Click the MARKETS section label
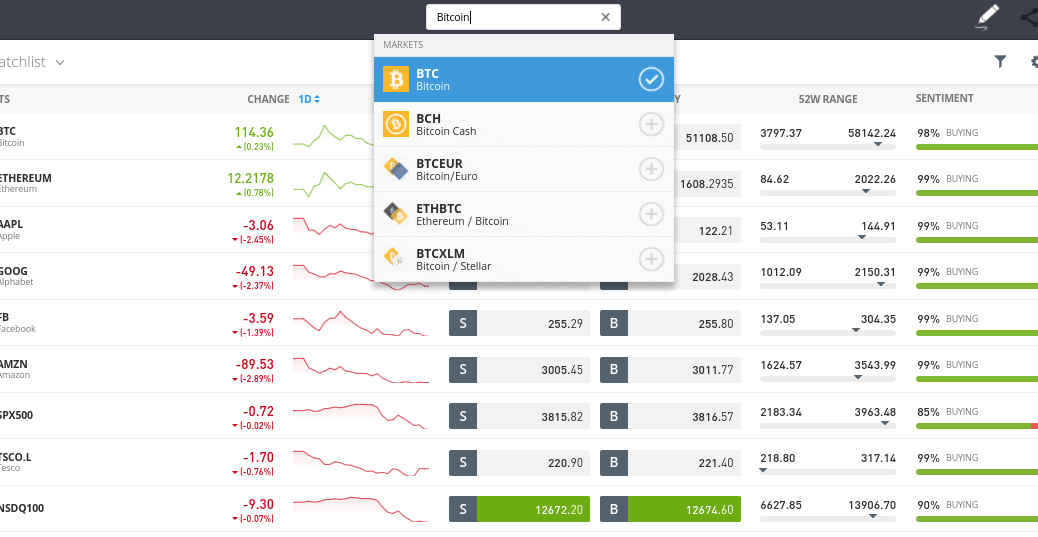Image resolution: width=1038 pixels, height=537 pixels. 403,45
